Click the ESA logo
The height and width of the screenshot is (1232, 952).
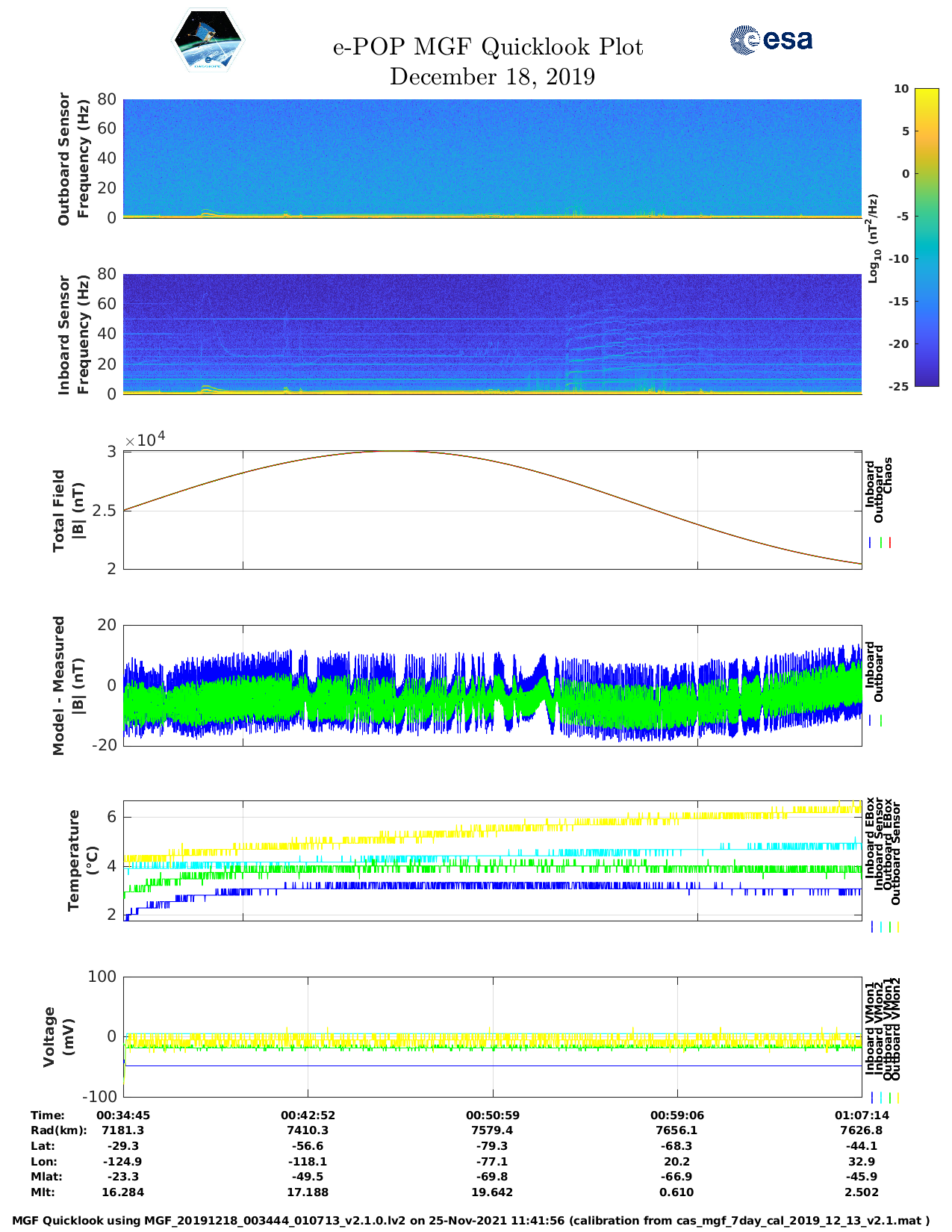coord(771,40)
